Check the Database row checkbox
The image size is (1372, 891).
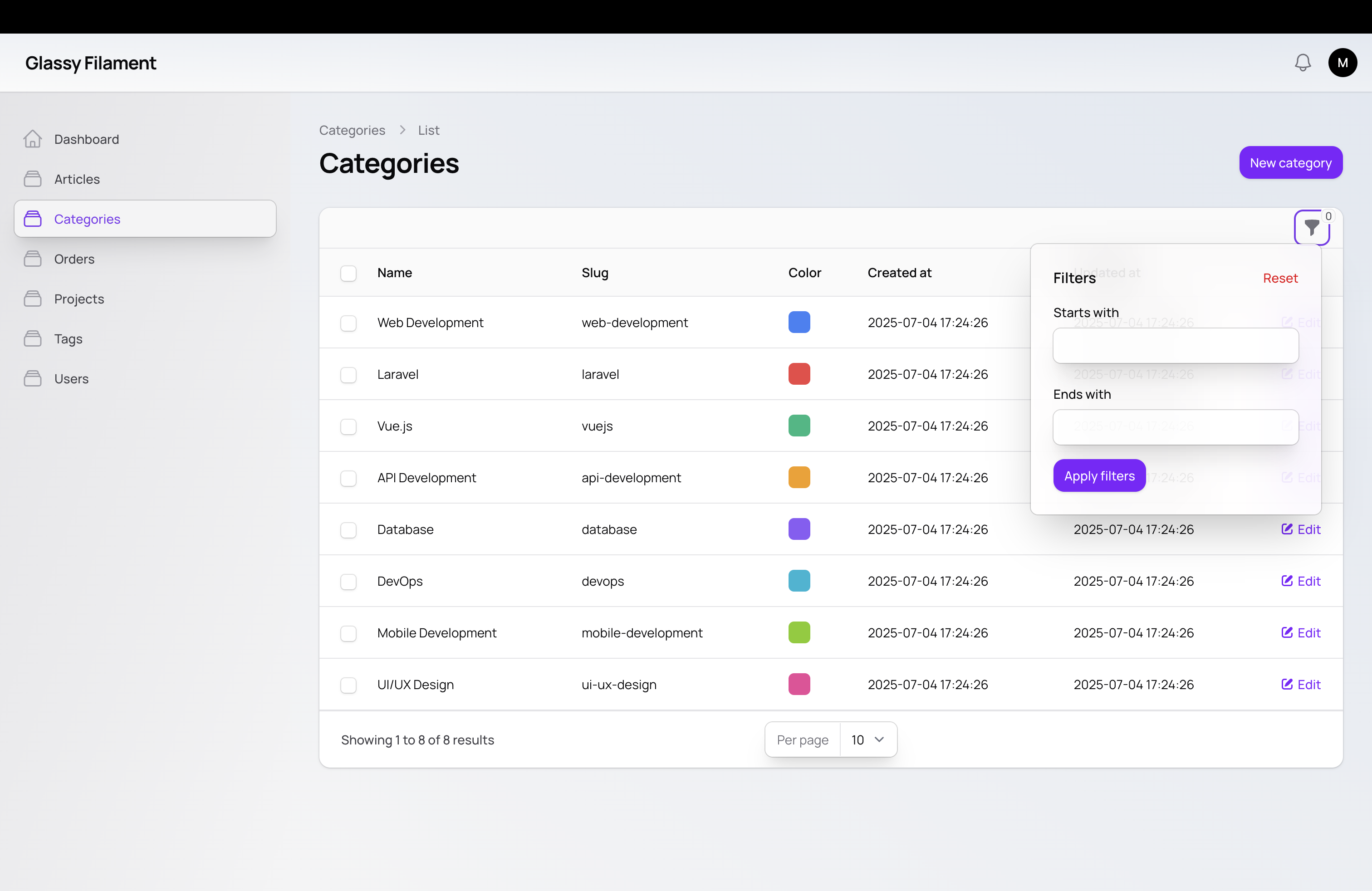348,530
